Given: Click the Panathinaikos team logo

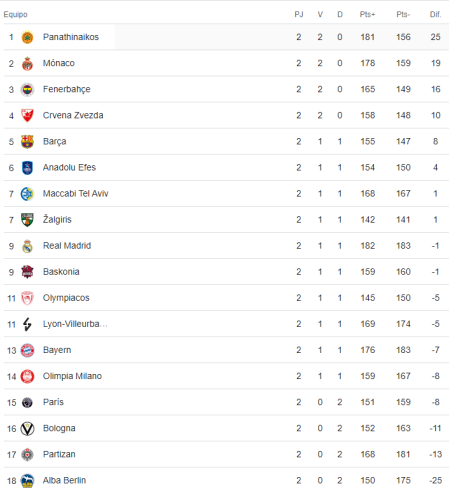Looking at the screenshot, I should [27, 37].
